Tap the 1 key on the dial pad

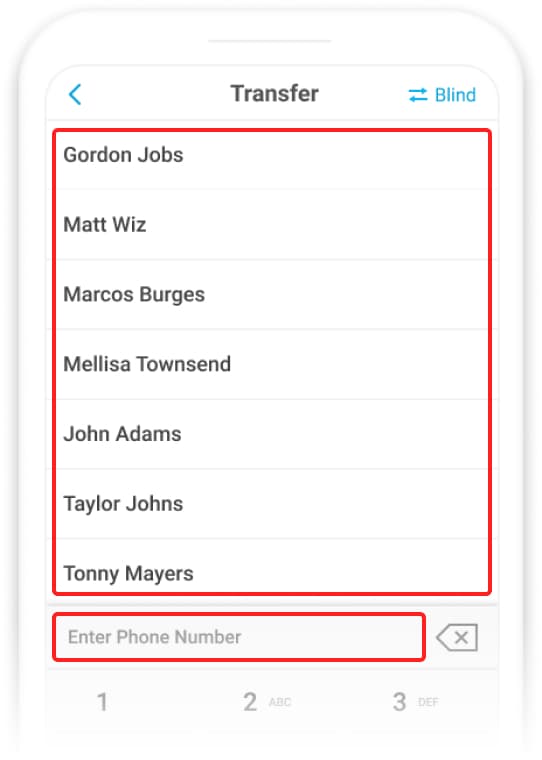(102, 702)
